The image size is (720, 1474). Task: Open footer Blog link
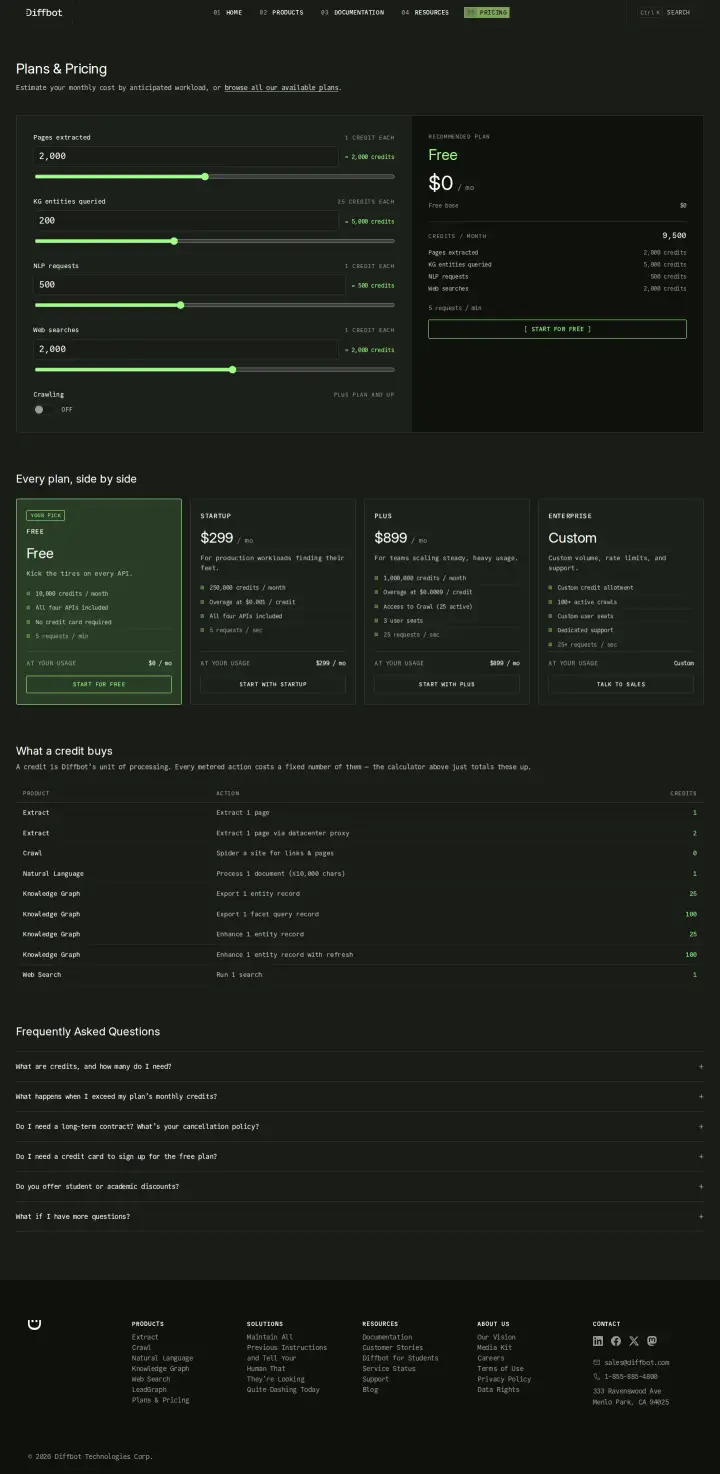point(370,1390)
